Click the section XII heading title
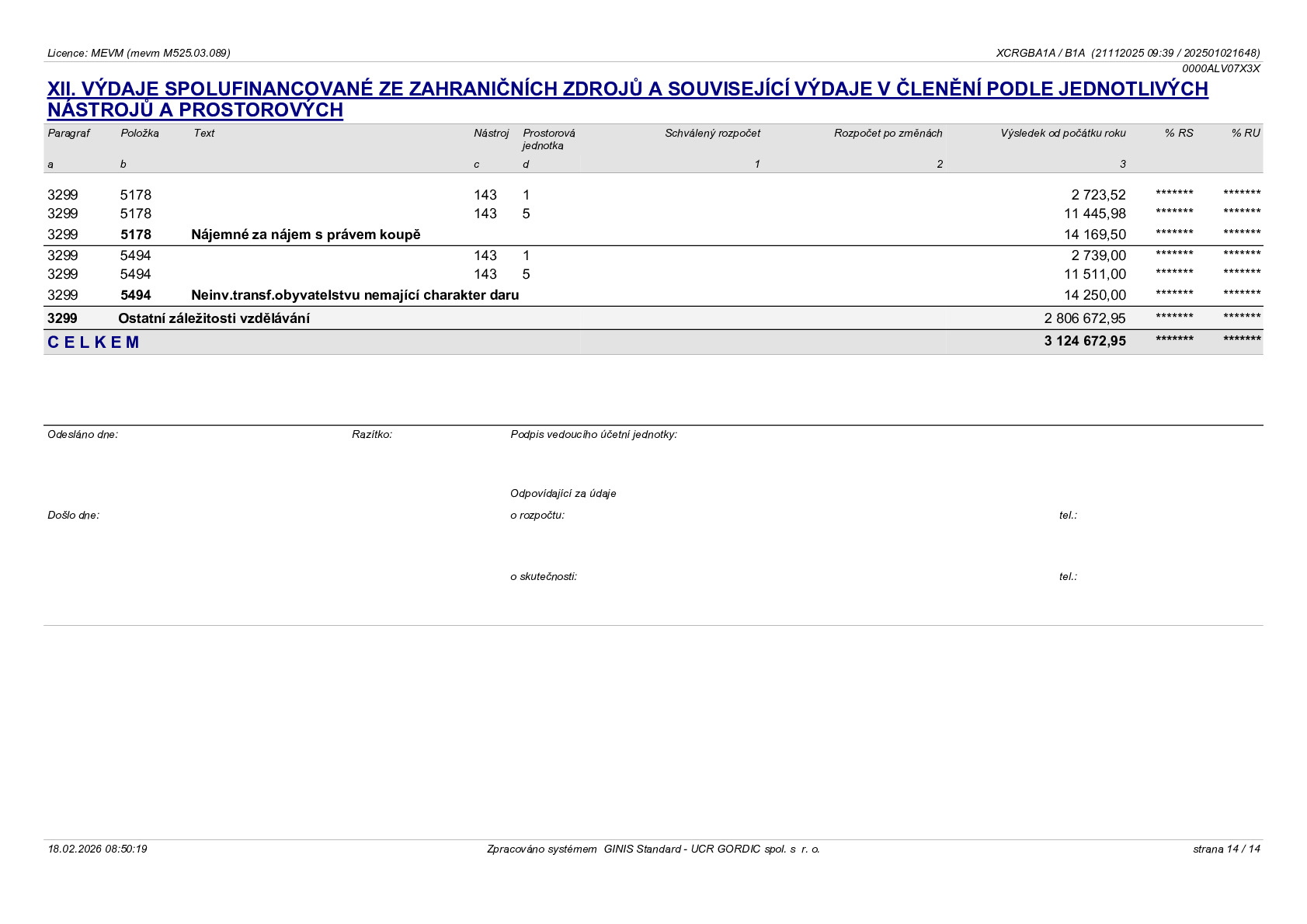 pyautogui.click(x=627, y=99)
